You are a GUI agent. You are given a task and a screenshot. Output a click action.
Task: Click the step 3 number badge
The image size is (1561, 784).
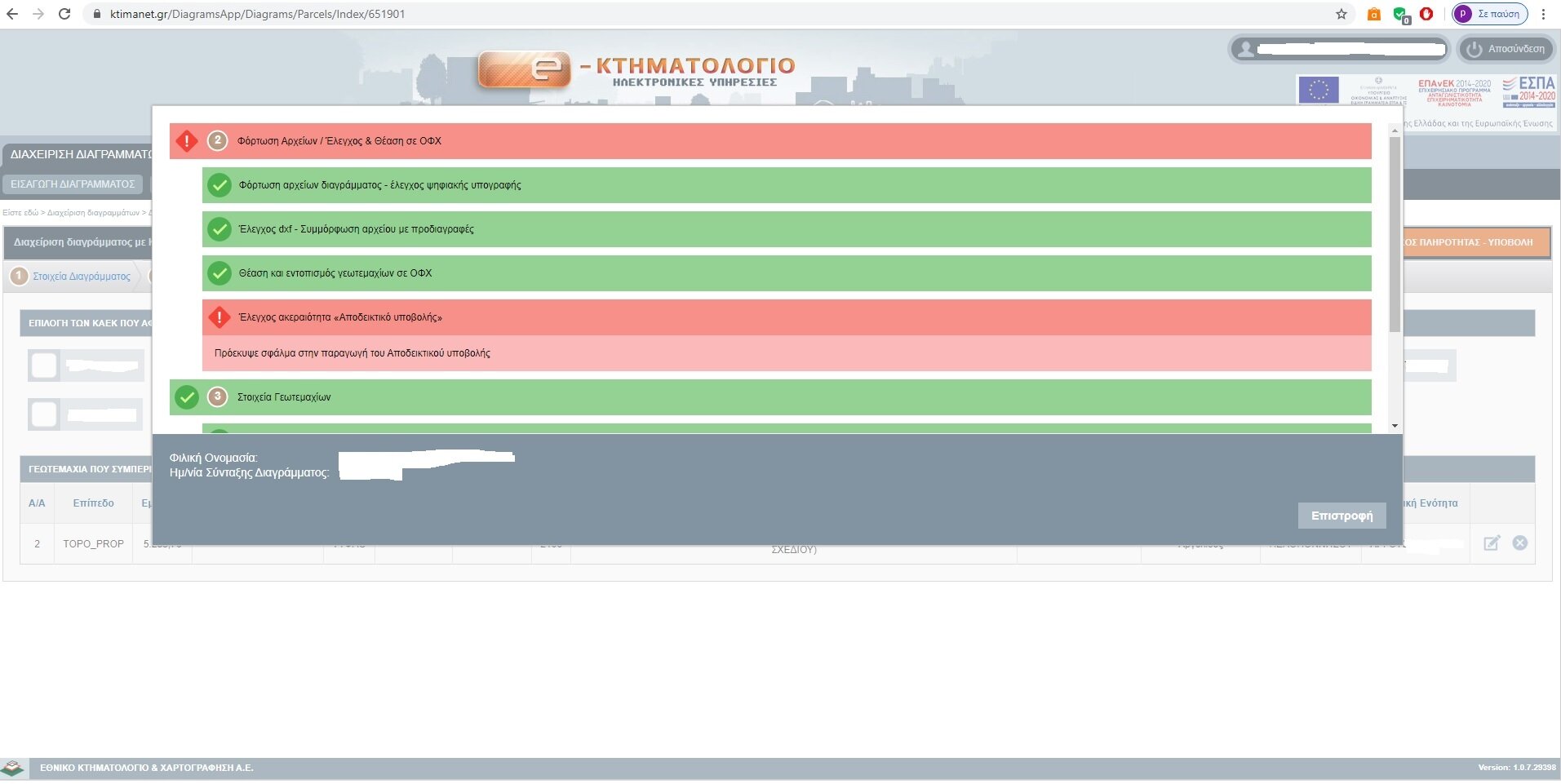click(x=217, y=396)
